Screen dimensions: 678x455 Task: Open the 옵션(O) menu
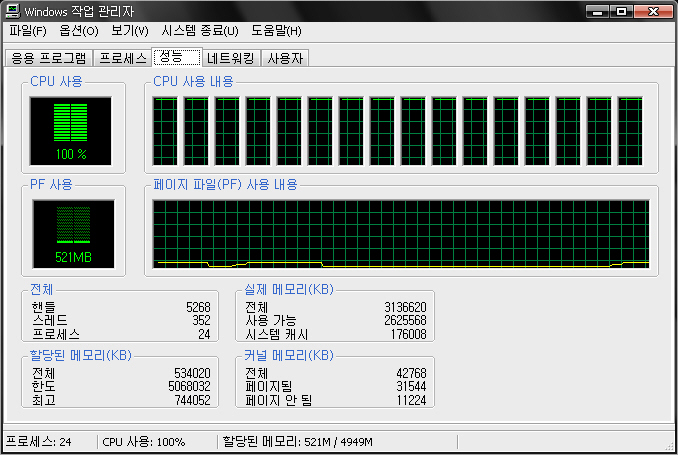click(x=79, y=31)
